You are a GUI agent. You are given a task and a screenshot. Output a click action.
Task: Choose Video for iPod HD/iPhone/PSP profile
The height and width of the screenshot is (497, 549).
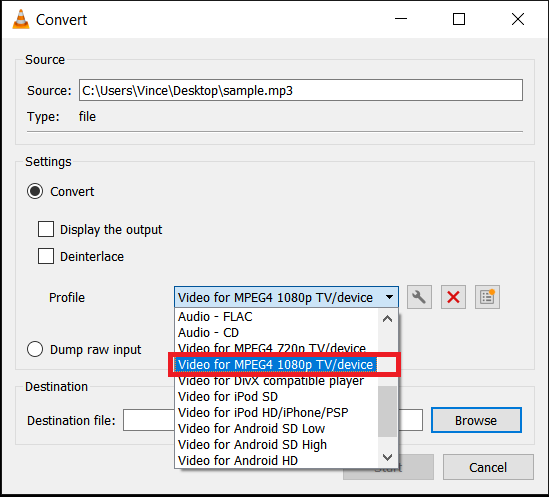pyautogui.click(x=276, y=413)
